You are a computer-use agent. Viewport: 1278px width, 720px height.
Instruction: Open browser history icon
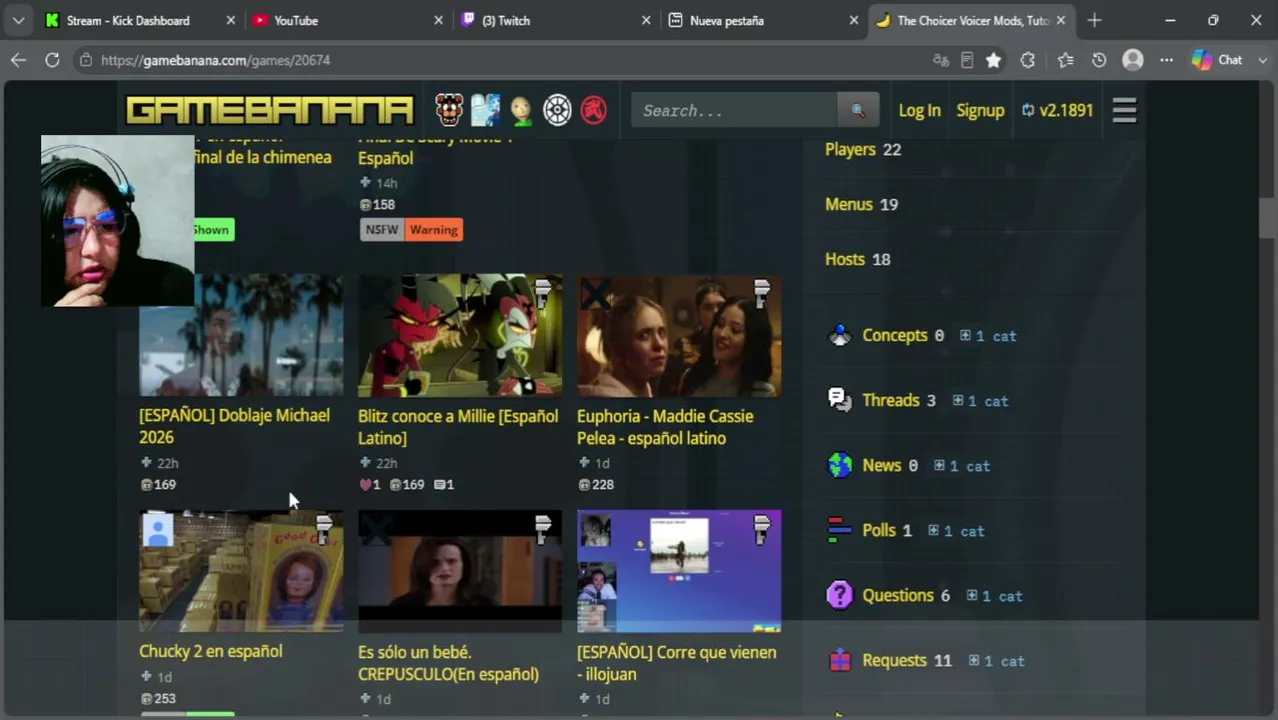coord(1099,60)
